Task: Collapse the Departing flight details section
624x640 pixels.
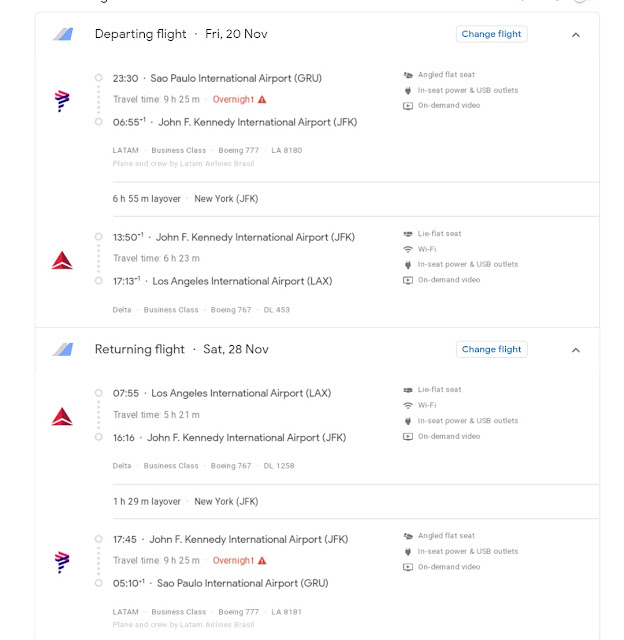Action: [x=576, y=34]
